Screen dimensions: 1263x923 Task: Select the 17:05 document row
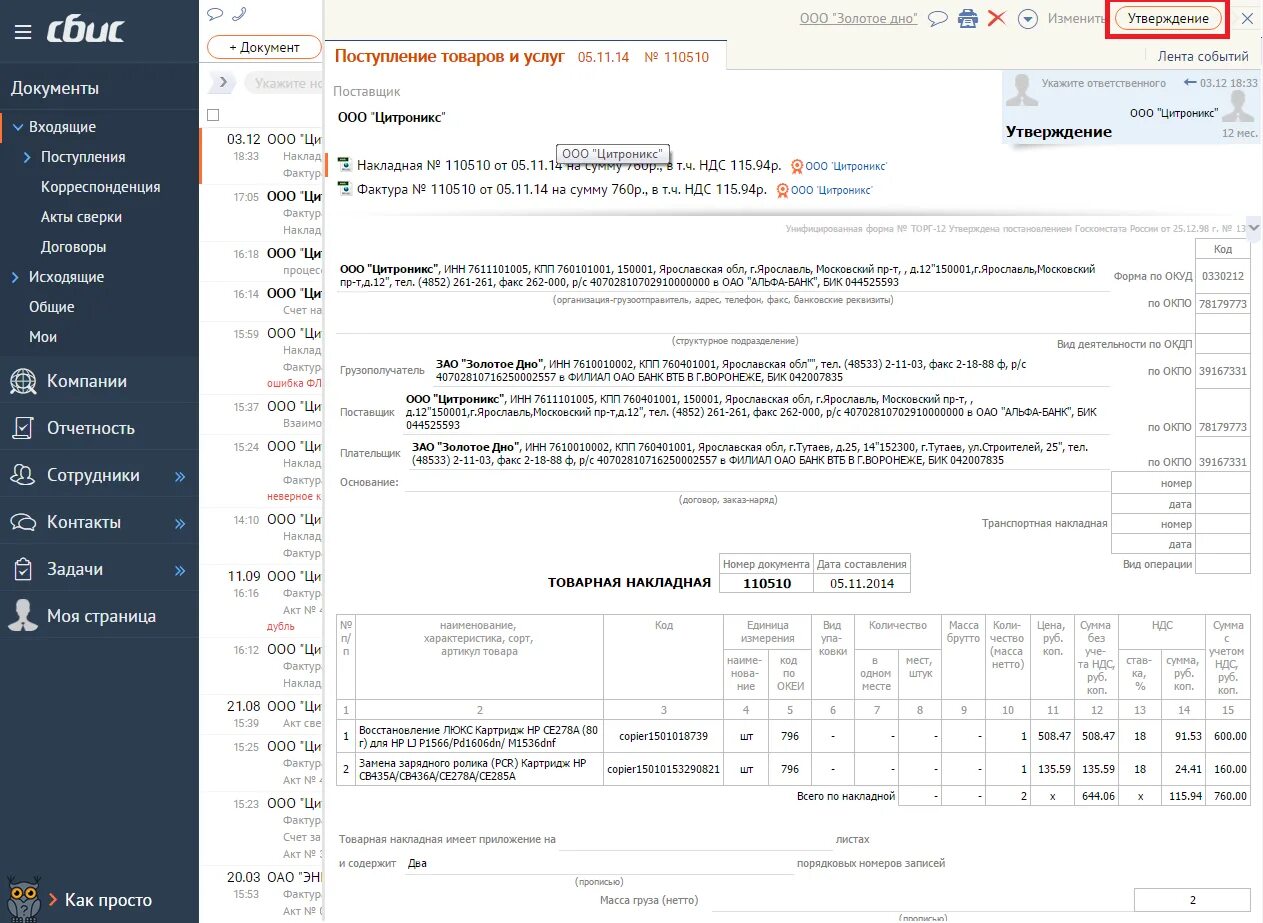coord(262,213)
